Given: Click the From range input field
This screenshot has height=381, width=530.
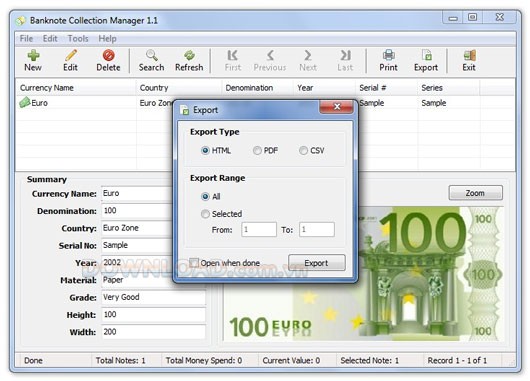Looking at the screenshot, I should coord(259,230).
